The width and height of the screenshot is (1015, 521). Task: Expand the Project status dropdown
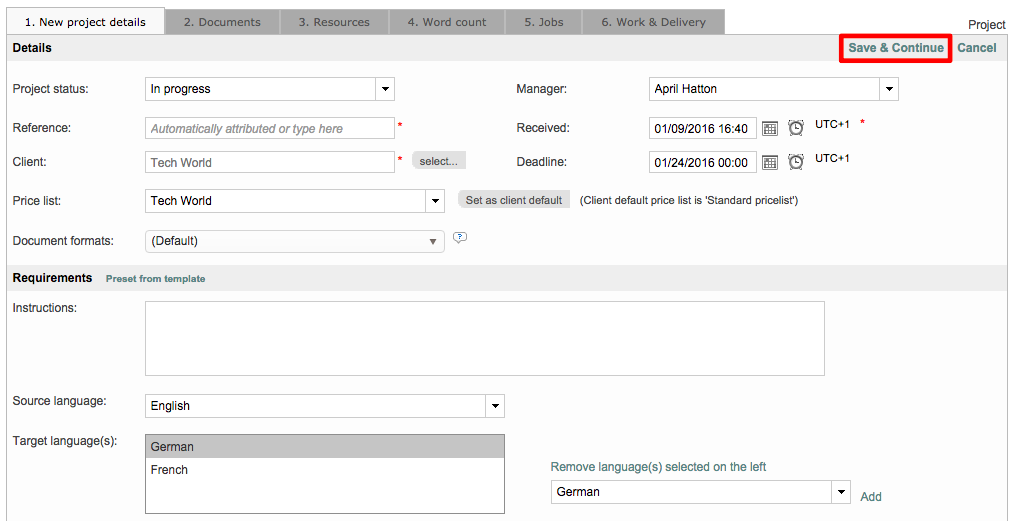click(x=385, y=89)
